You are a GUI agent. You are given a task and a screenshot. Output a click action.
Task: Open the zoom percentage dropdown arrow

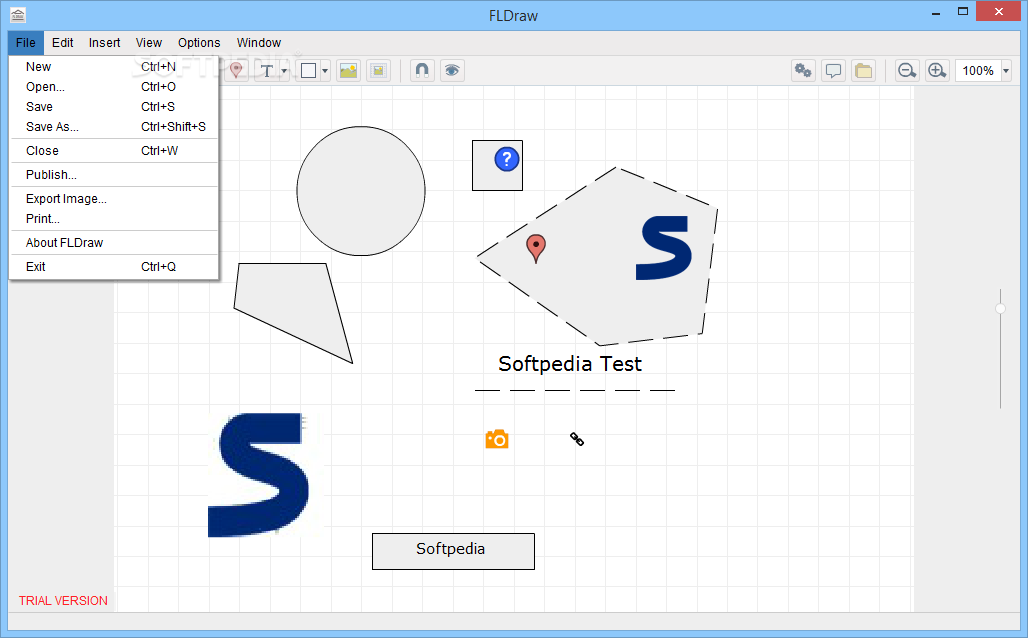click(x=1006, y=71)
